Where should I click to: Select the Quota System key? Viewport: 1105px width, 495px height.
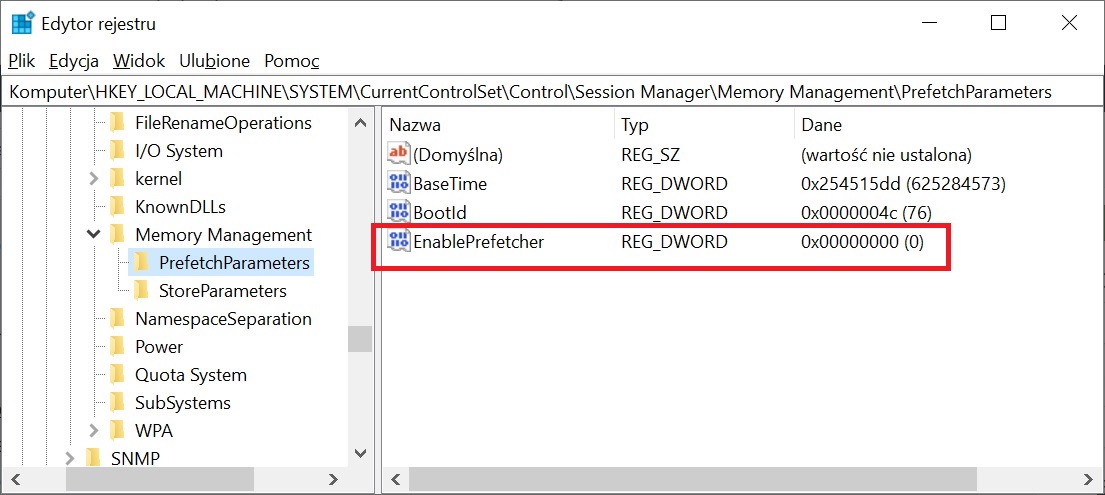(191, 374)
